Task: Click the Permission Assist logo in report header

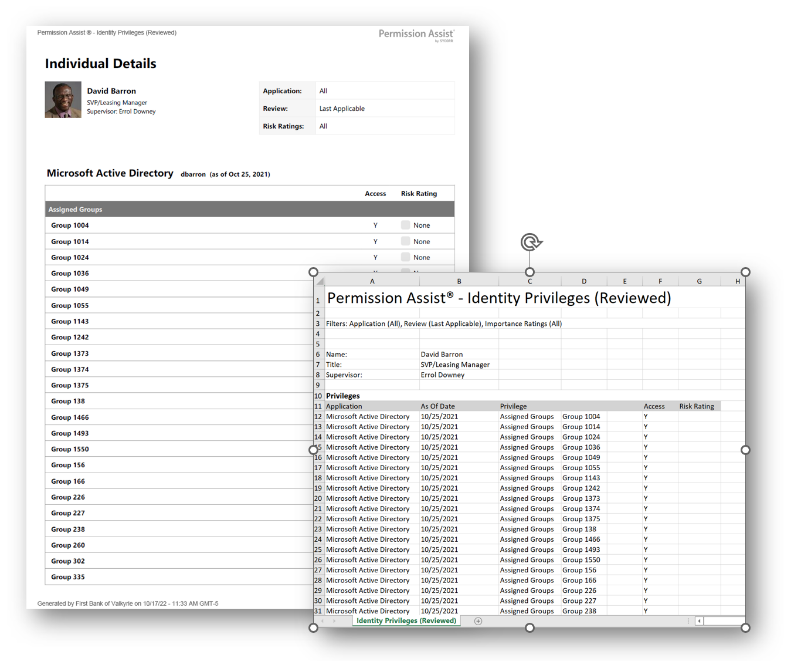Action: 416,35
